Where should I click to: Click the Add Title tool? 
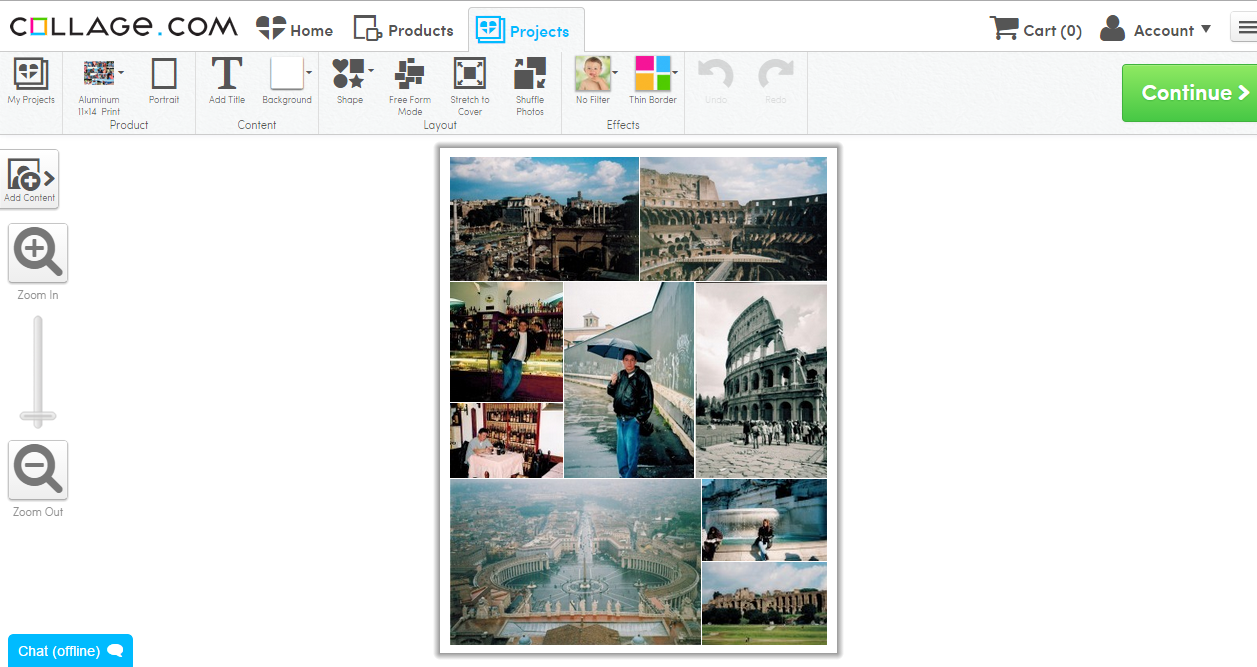pos(227,81)
